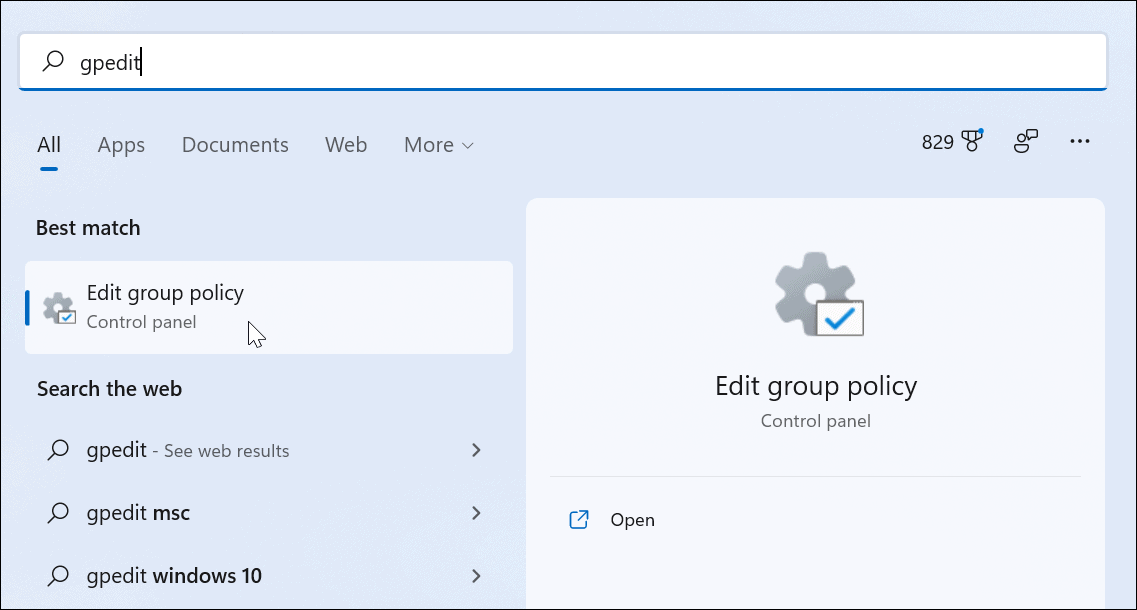Switch to the Documents tab
Viewport: 1137px width, 610px height.
235,145
